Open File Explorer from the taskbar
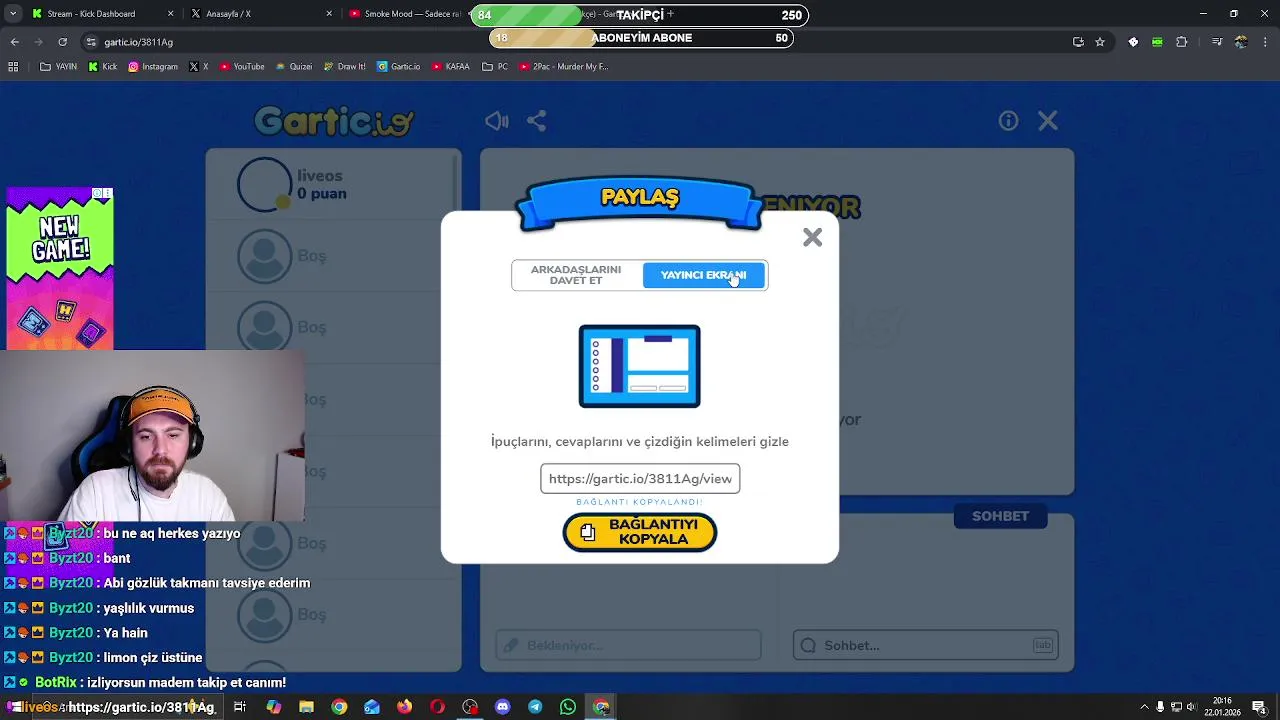1280x720 pixels. [x=307, y=707]
